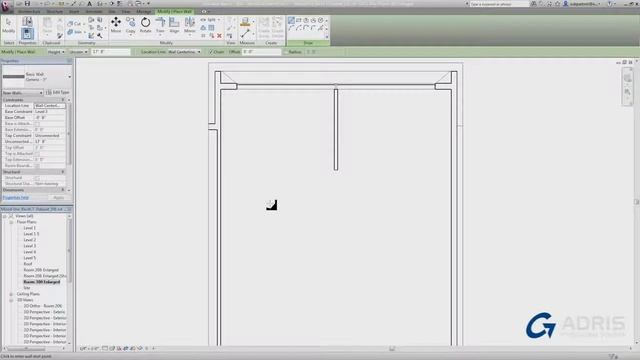Toggle the Top is Attached checkbox
The width and height of the screenshot is (640, 360).
coord(37,153)
